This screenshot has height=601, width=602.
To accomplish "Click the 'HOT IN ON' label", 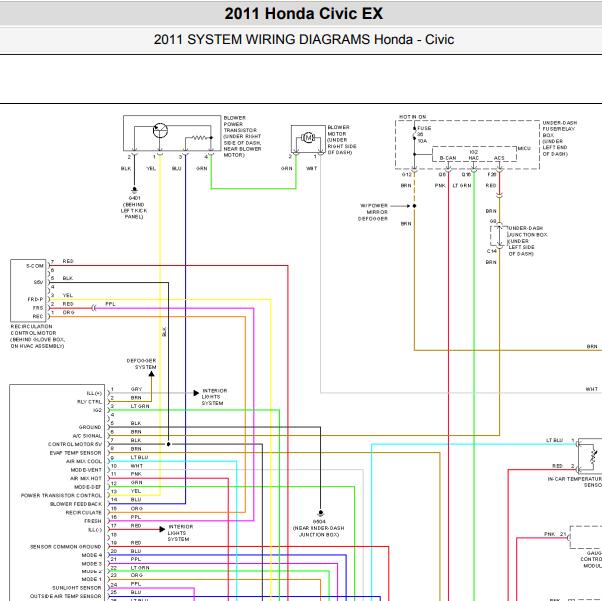I will [x=413, y=117].
